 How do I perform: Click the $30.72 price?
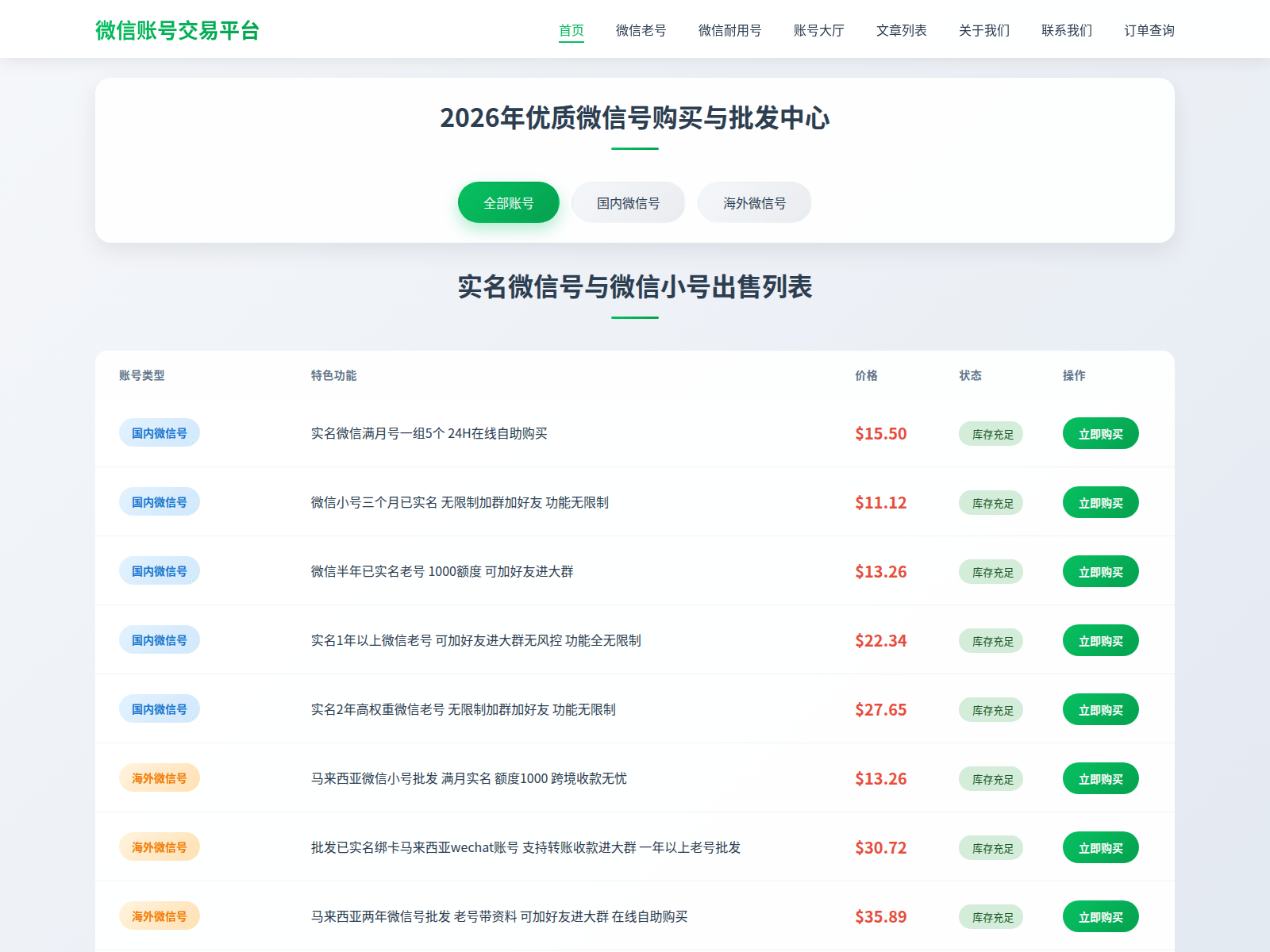(880, 847)
